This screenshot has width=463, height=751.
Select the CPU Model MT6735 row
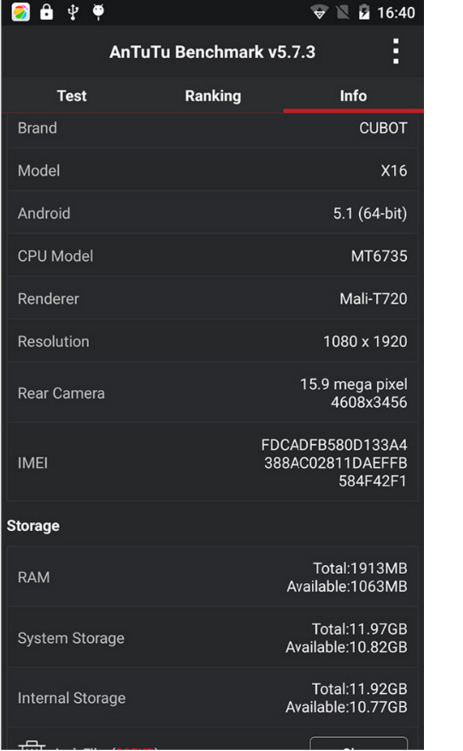click(213, 256)
